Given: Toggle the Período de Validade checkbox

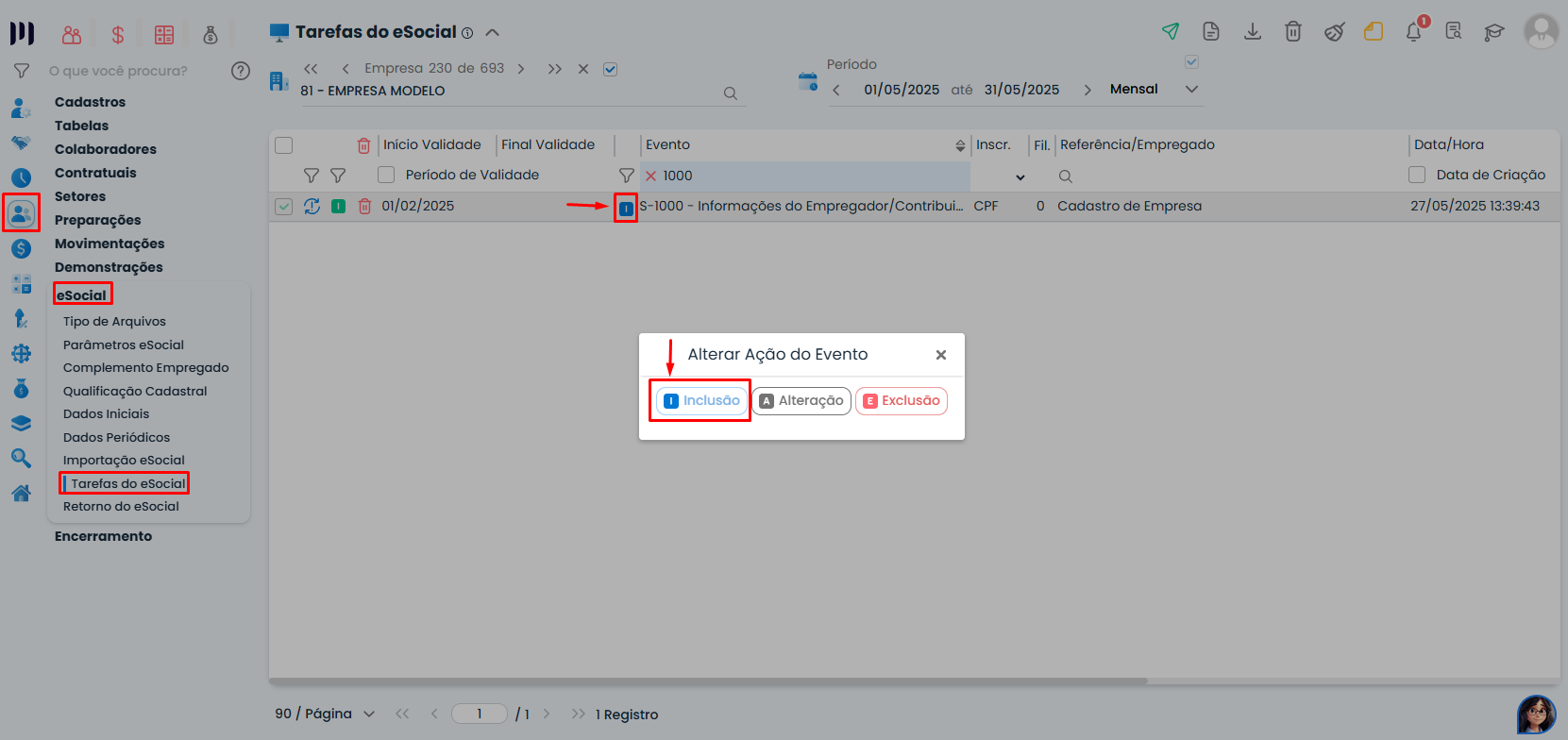Looking at the screenshot, I should (x=386, y=175).
